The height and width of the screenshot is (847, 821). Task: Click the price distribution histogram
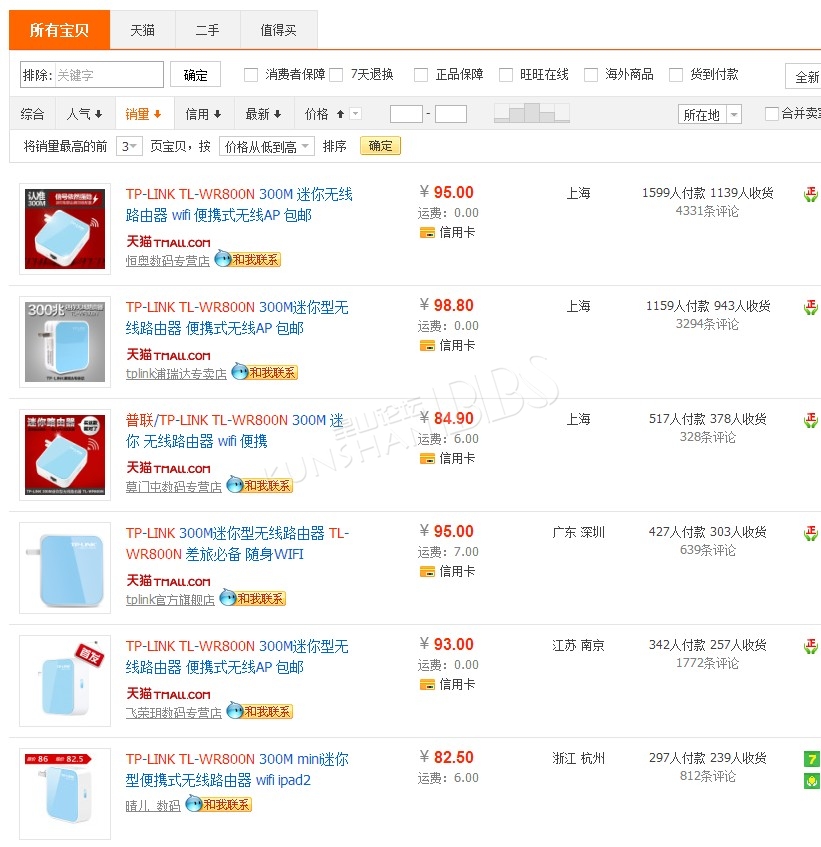532,113
